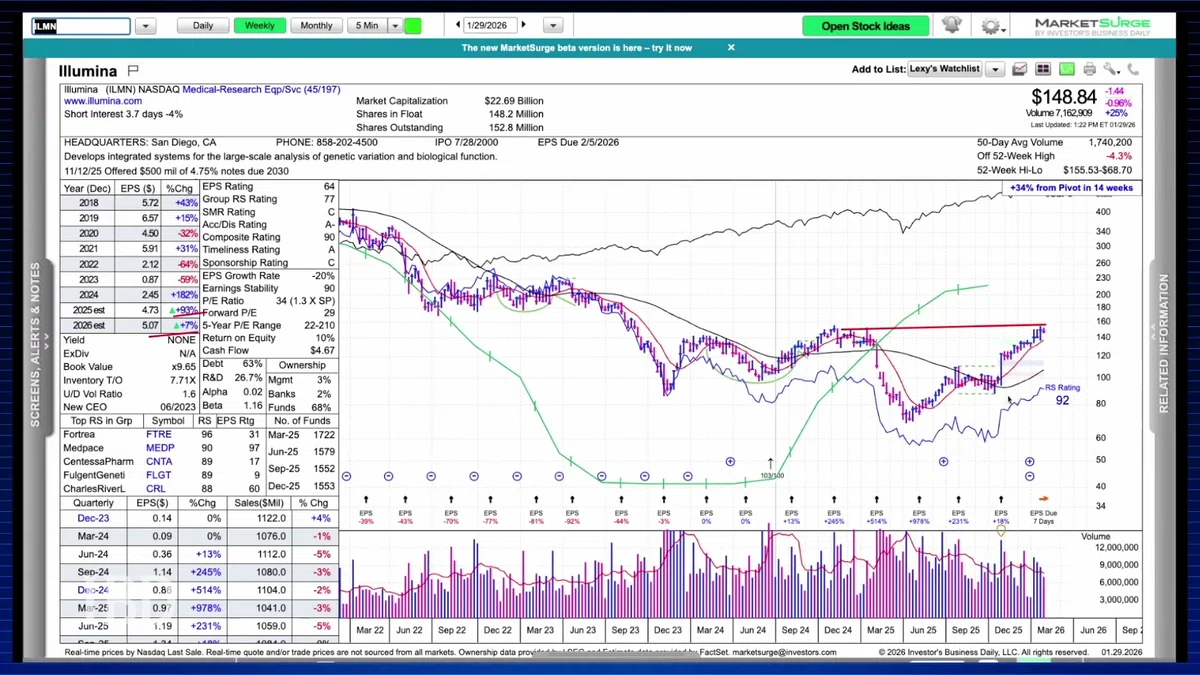Open the Screens, Alerts & Notes side panel

pyautogui.click(x=36, y=344)
